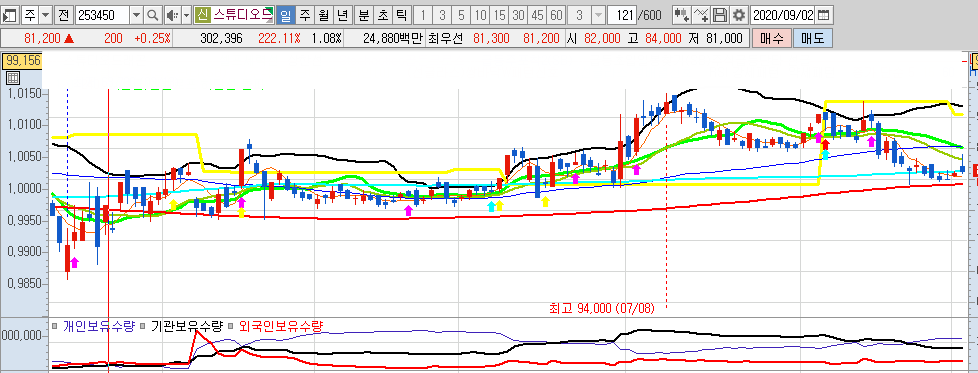Click the add indicator line icon

[701, 14]
